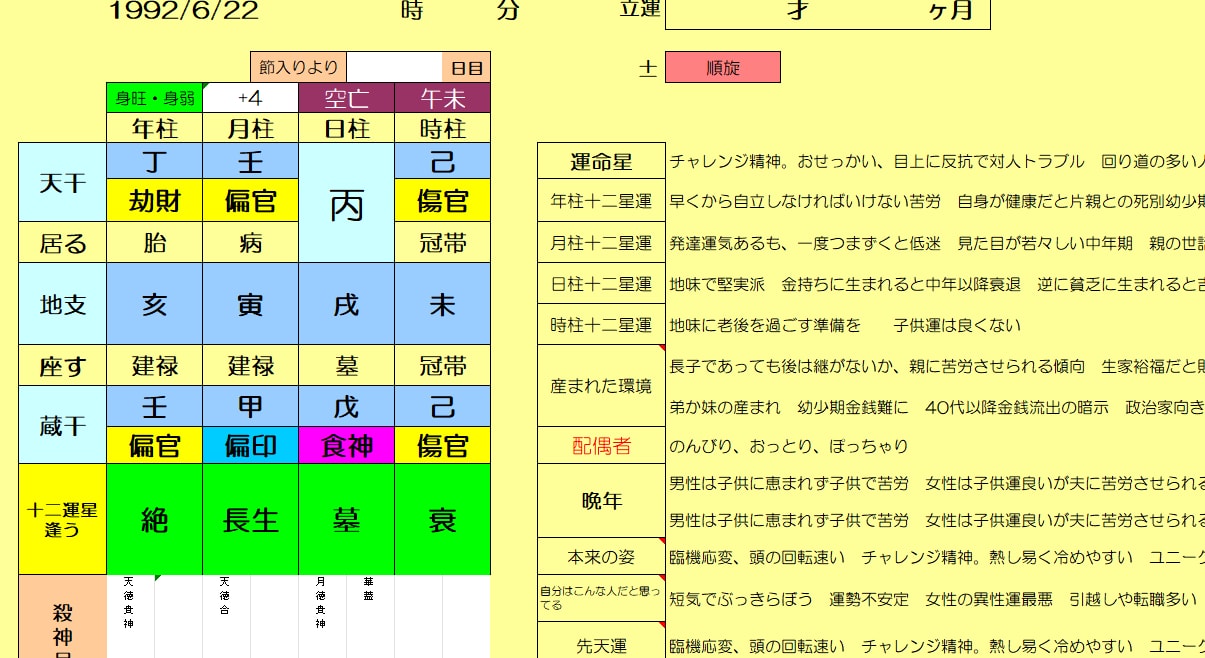Select the green 長生 cell
Image resolution: width=1205 pixels, height=658 pixels.
(250, 519)
